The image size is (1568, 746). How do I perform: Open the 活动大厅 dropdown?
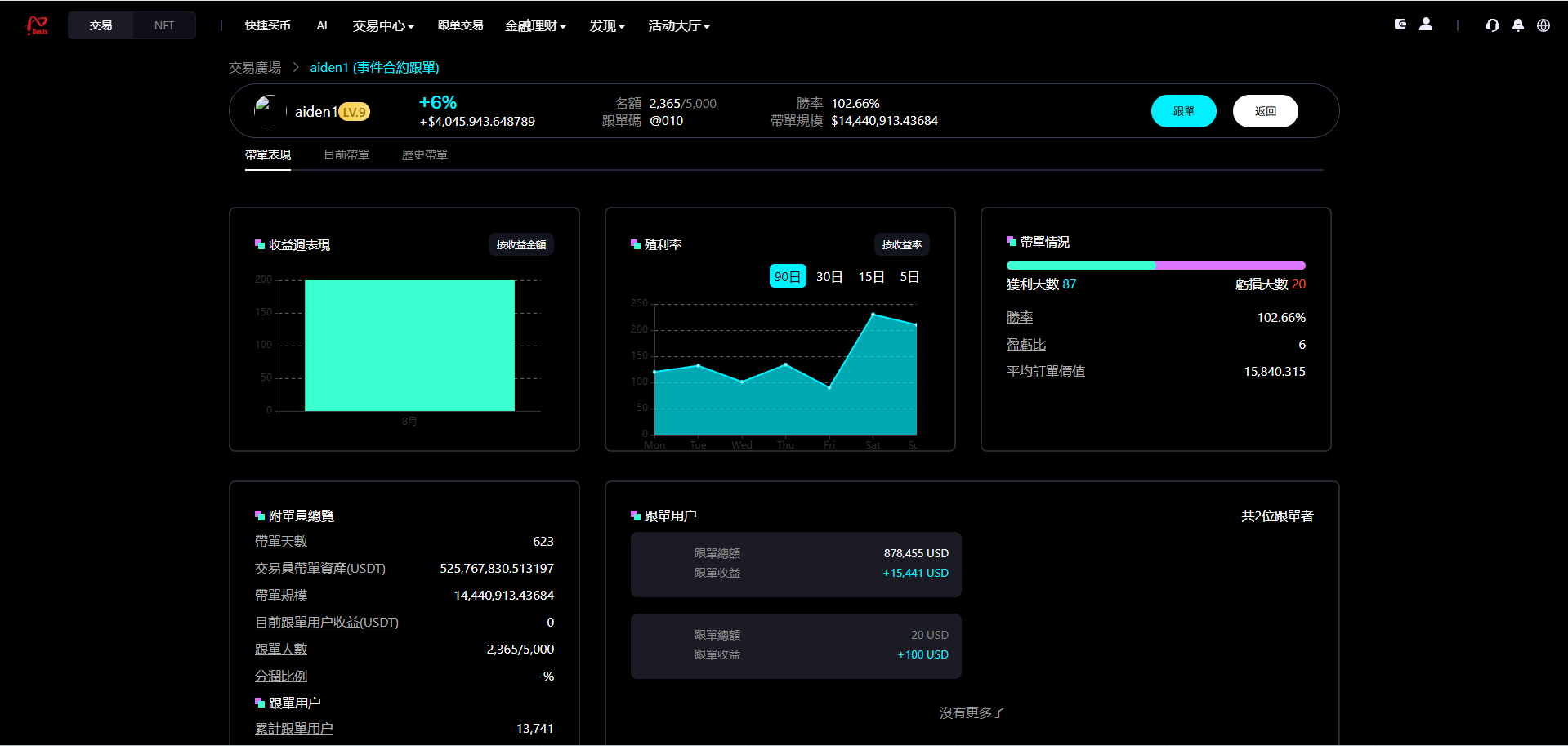tap(679, 25)
